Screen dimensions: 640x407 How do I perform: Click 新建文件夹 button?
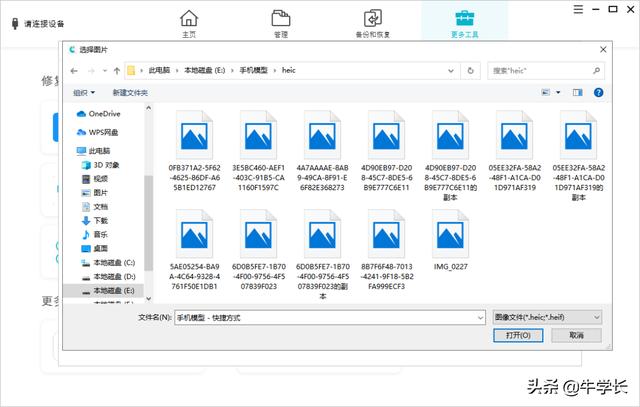130,93
